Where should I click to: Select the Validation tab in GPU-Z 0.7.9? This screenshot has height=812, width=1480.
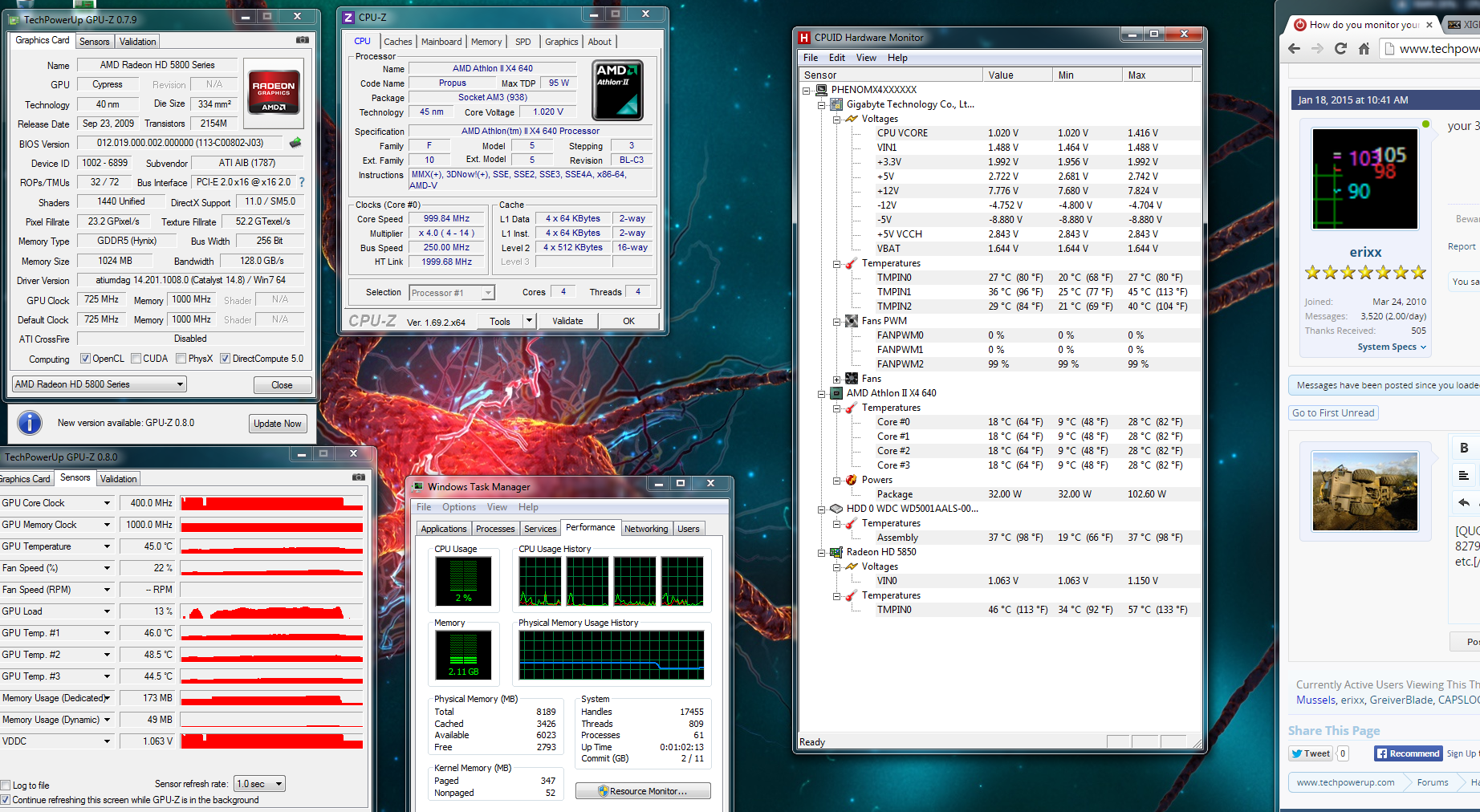tap(137, 42)
